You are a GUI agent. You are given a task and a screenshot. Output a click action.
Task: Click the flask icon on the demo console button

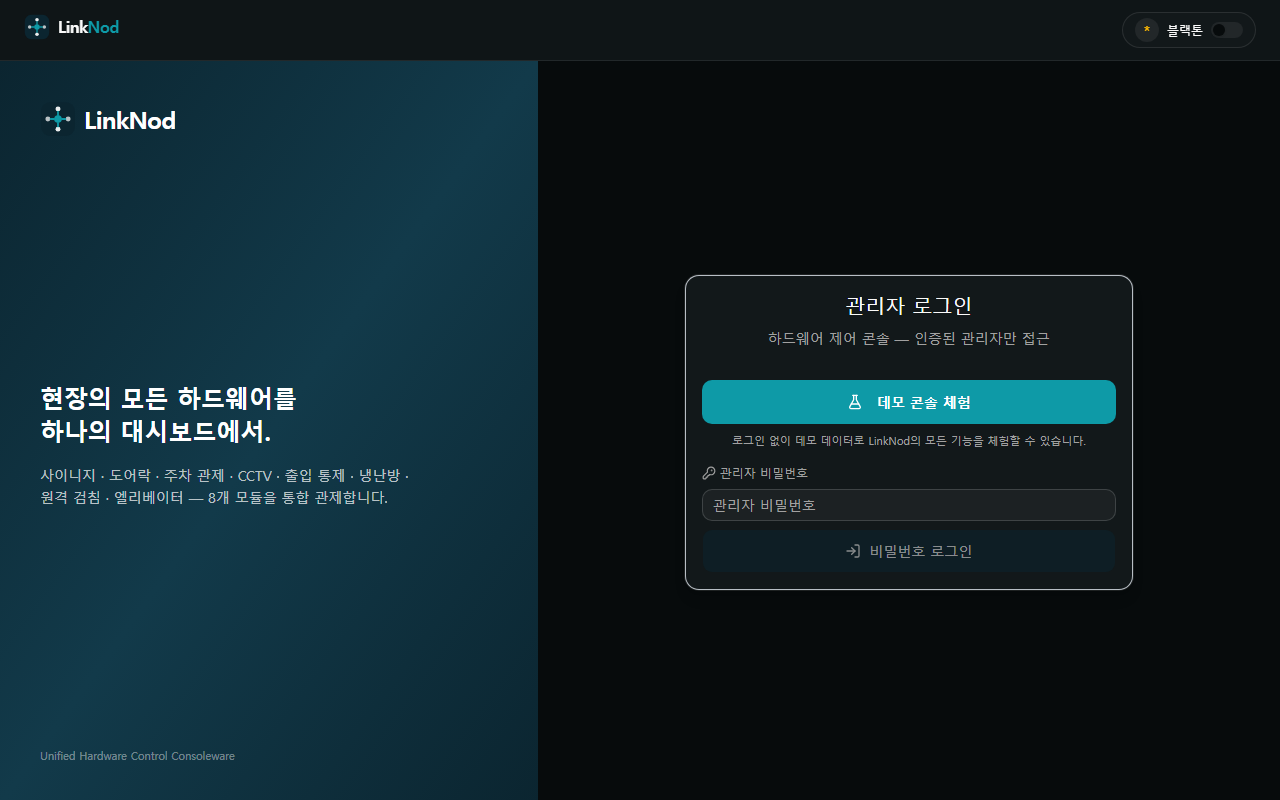coord(855,402)
